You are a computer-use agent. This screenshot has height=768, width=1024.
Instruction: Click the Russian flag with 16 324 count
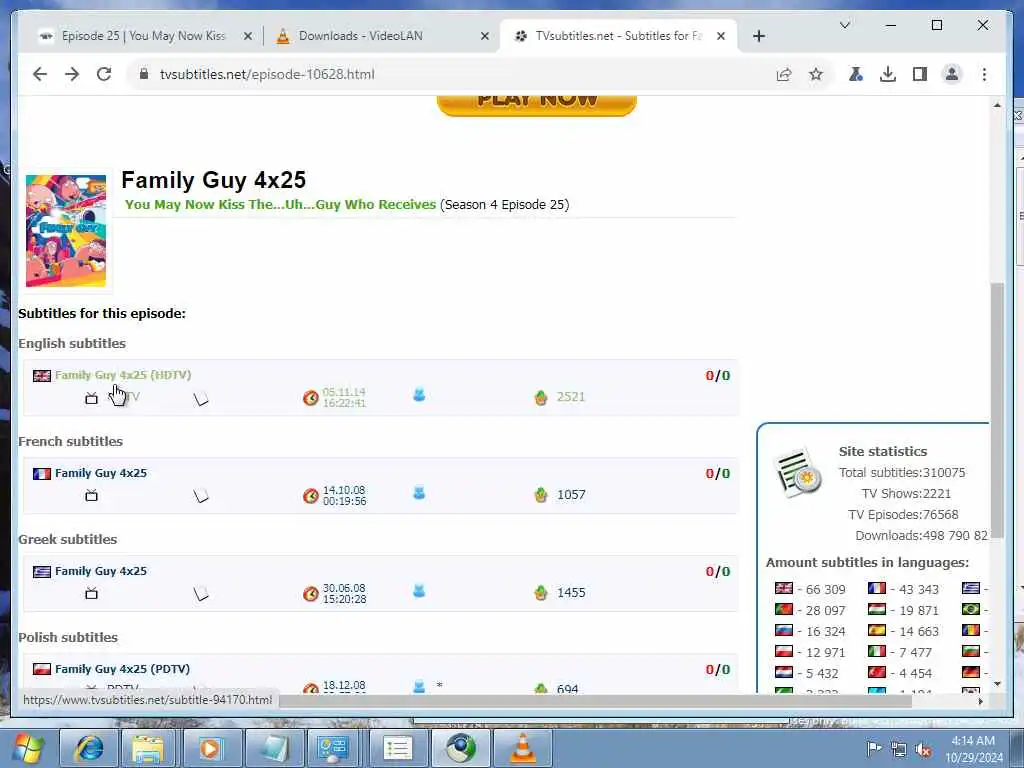(784, 630)
